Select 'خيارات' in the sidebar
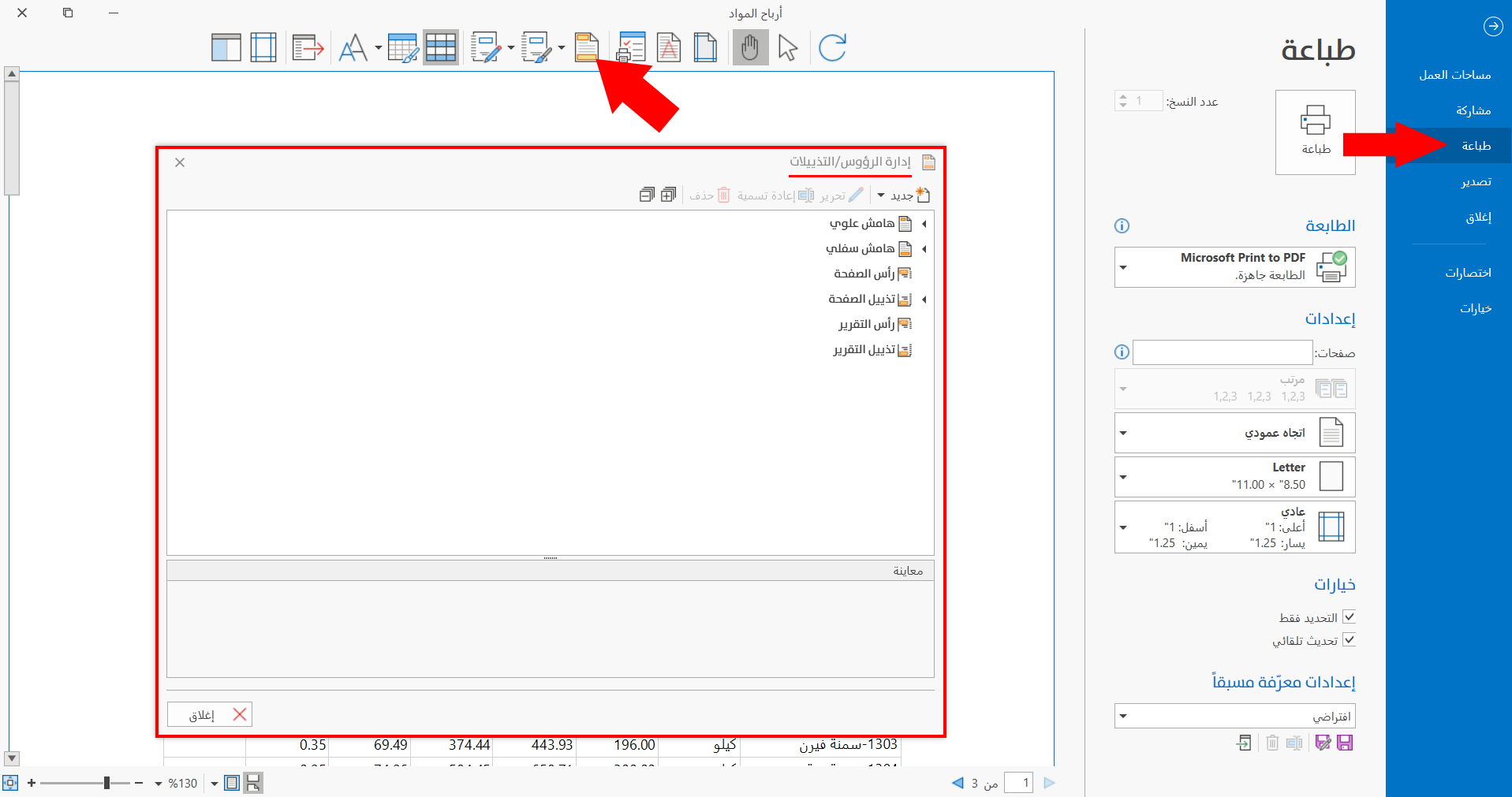 coord(1476,308)
